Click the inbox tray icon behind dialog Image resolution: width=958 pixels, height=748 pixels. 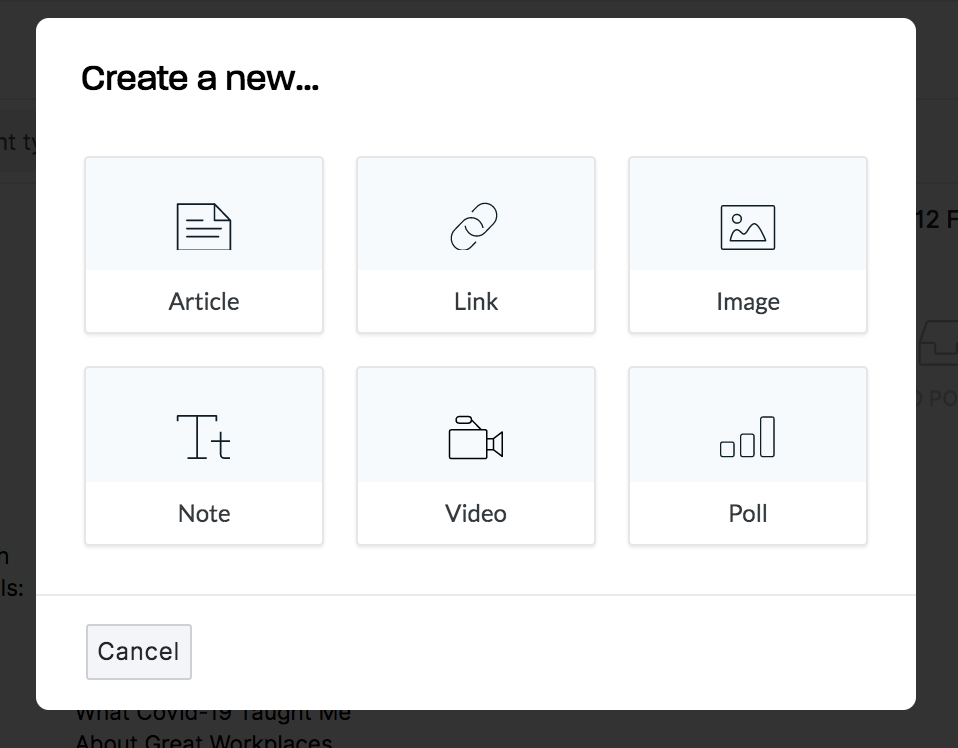[x=938, y=342]
